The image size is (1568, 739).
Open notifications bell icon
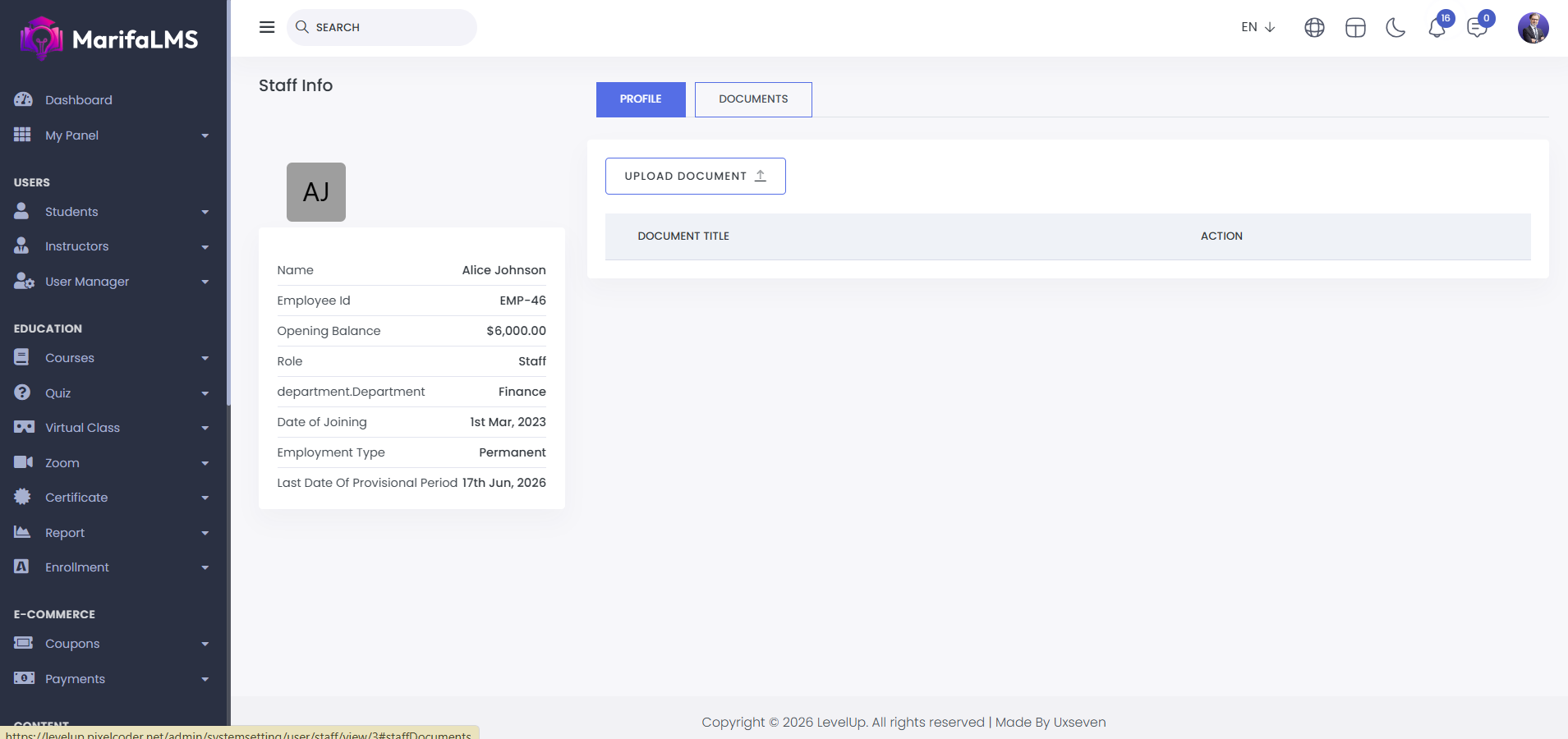(1437, 28)
